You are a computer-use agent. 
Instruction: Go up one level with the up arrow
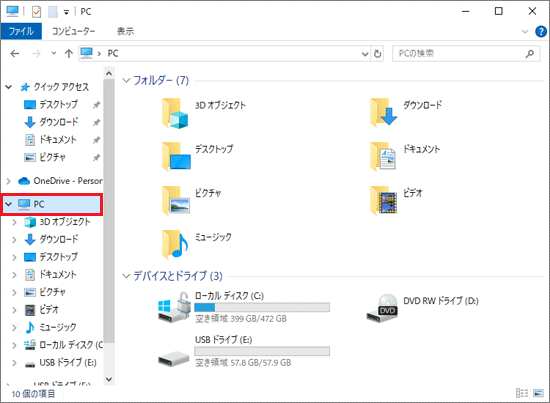coord(69,54)
